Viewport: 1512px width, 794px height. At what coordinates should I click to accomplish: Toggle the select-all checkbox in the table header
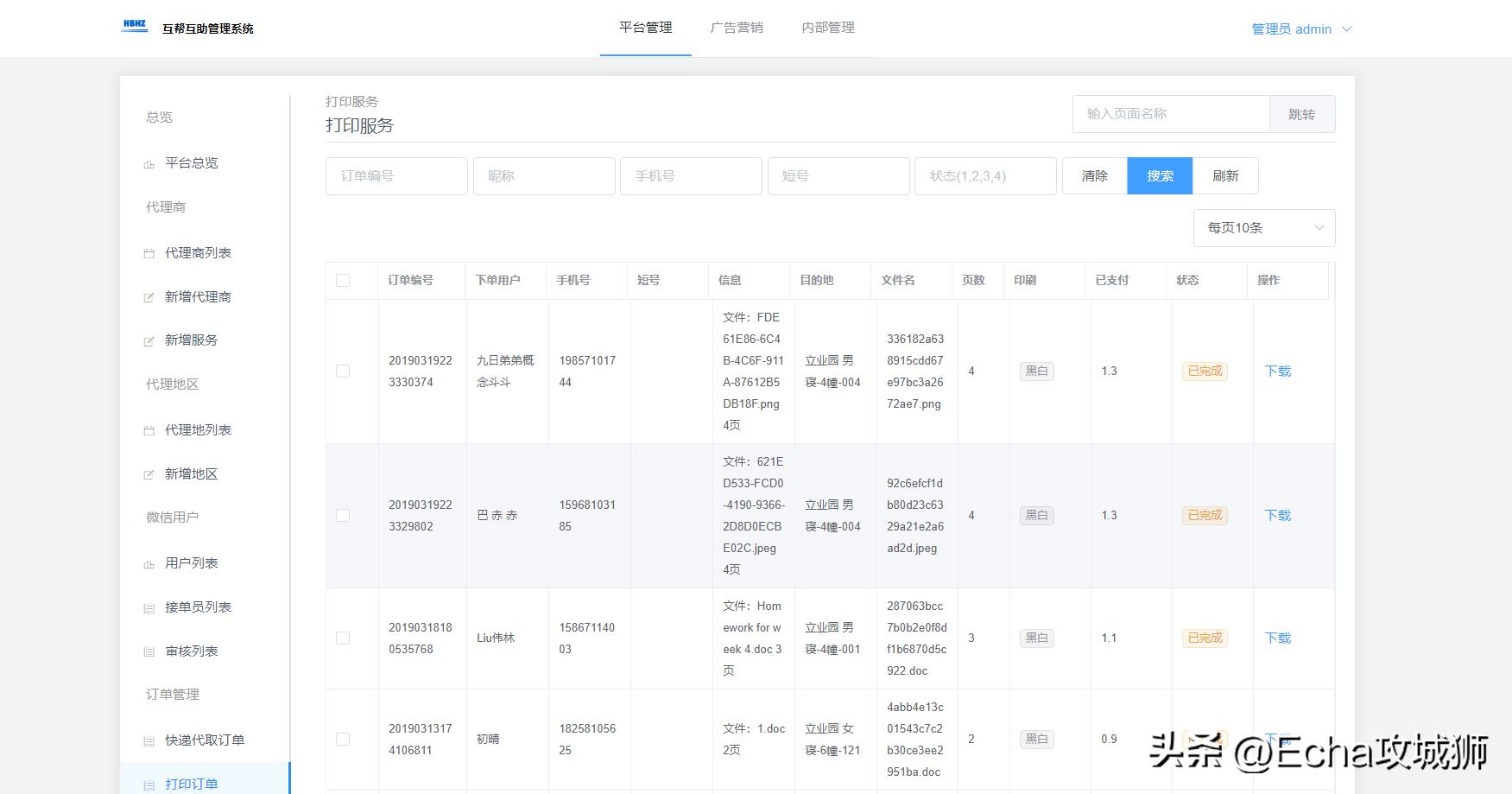[343, 280]
